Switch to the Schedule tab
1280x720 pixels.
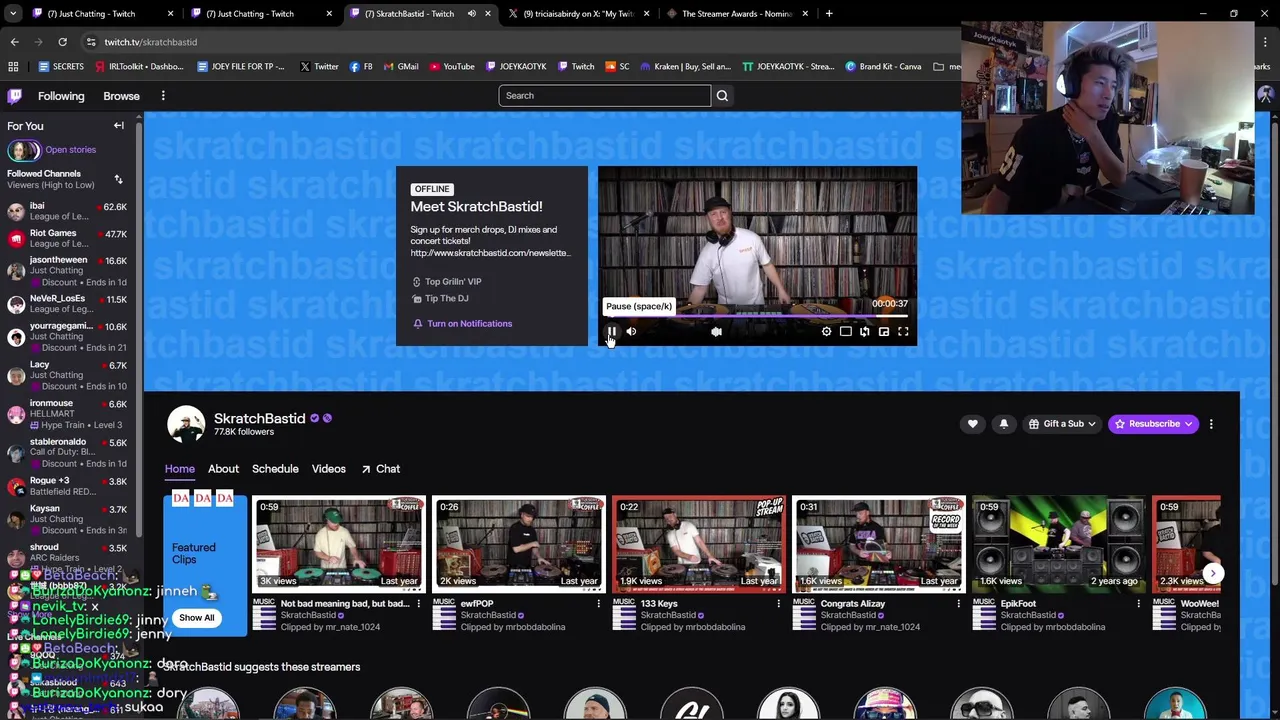[x=275, y=469]
